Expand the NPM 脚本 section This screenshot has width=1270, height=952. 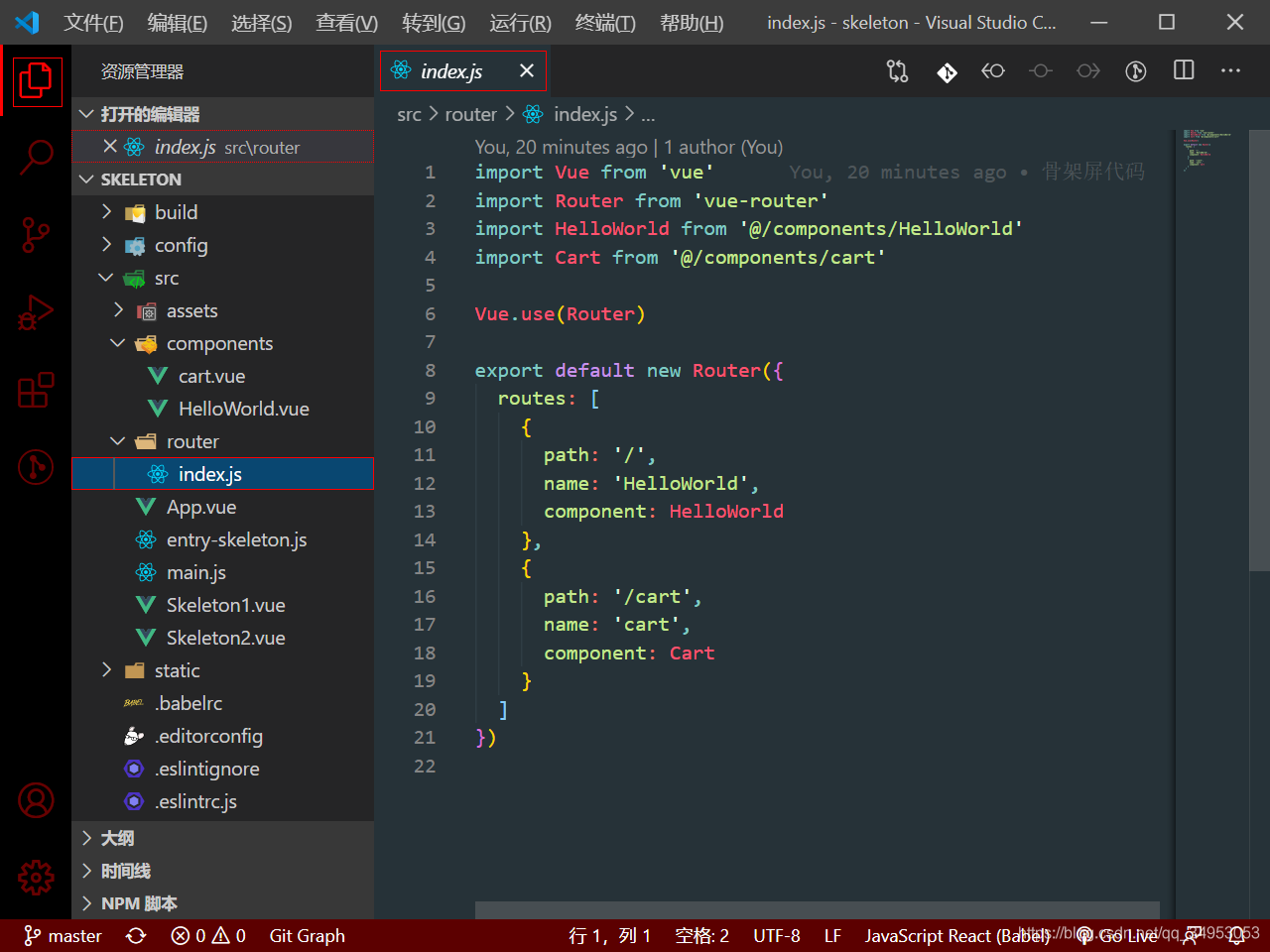pos(223,903)
